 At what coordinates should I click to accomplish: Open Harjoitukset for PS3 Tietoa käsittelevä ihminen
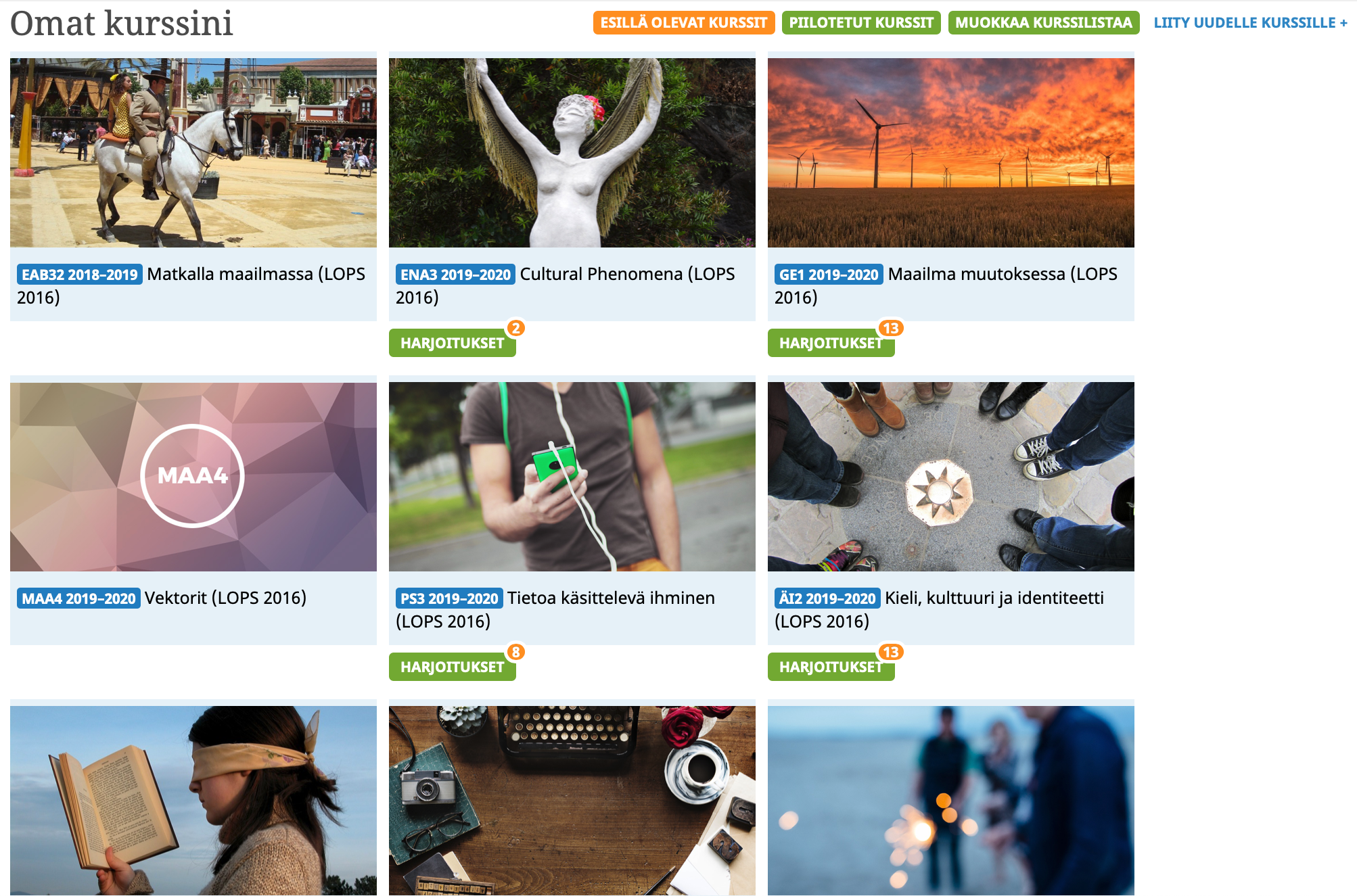click(451, 667)
